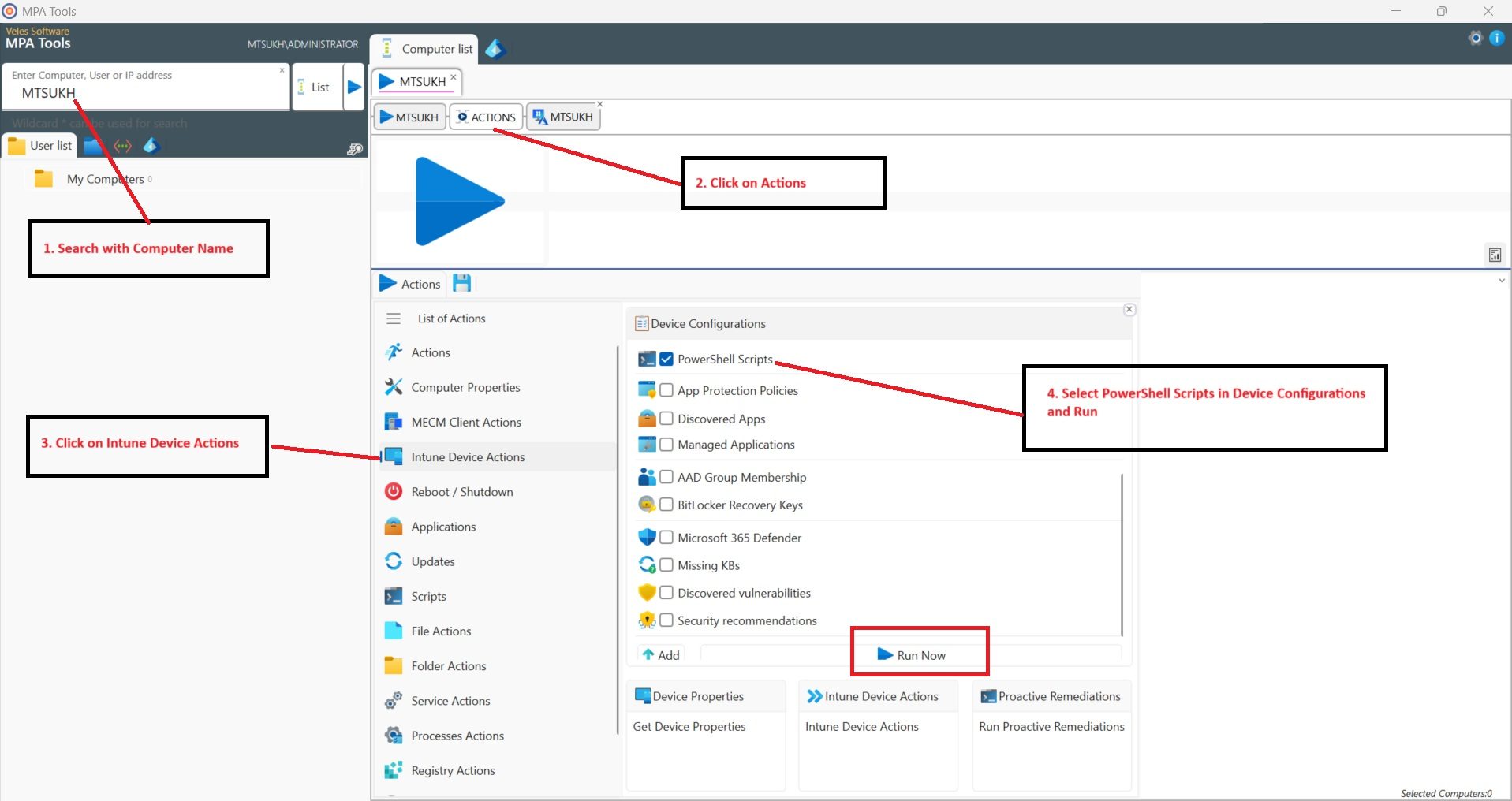Open the Intune Device Actions card header
The width and height of the screenshot is (1512, 801).
[879, 696]
